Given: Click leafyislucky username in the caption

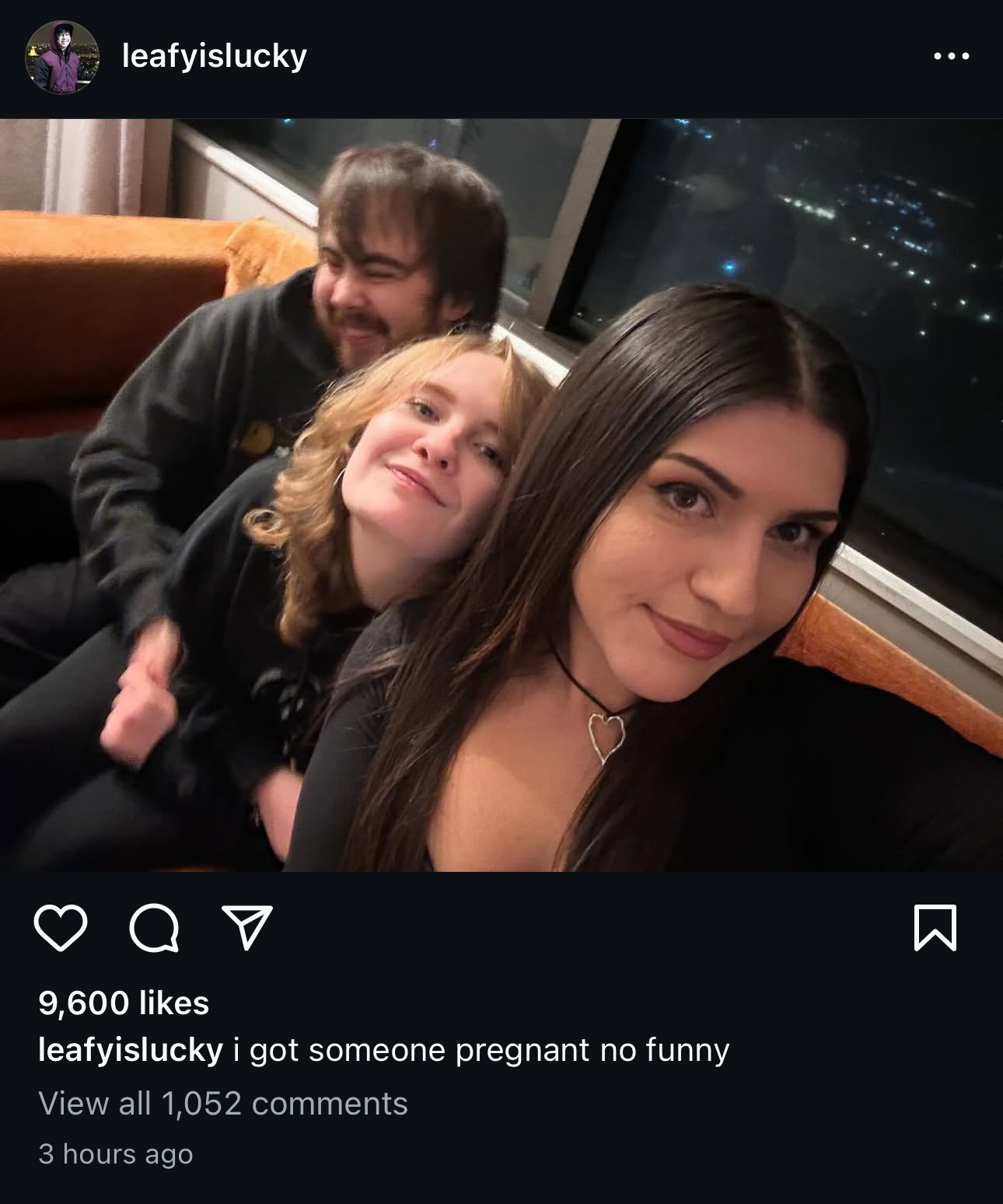Looking at the screenshot, I should (131, 1050).
